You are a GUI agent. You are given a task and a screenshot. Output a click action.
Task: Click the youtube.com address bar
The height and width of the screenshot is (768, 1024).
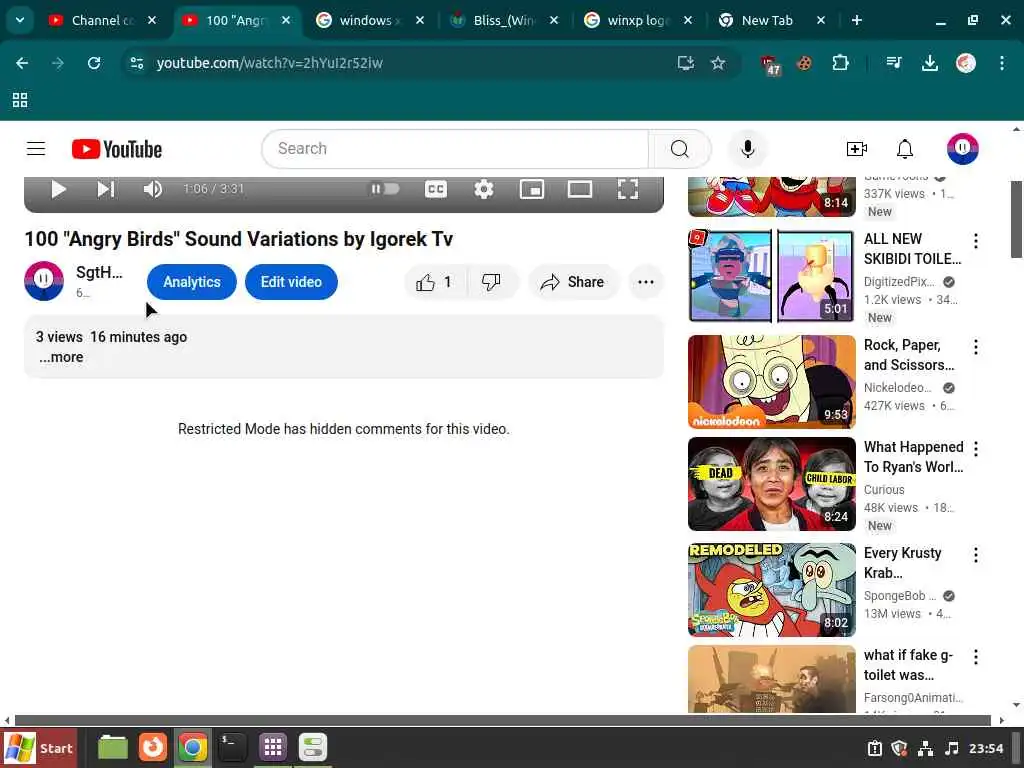coord(269,63)
